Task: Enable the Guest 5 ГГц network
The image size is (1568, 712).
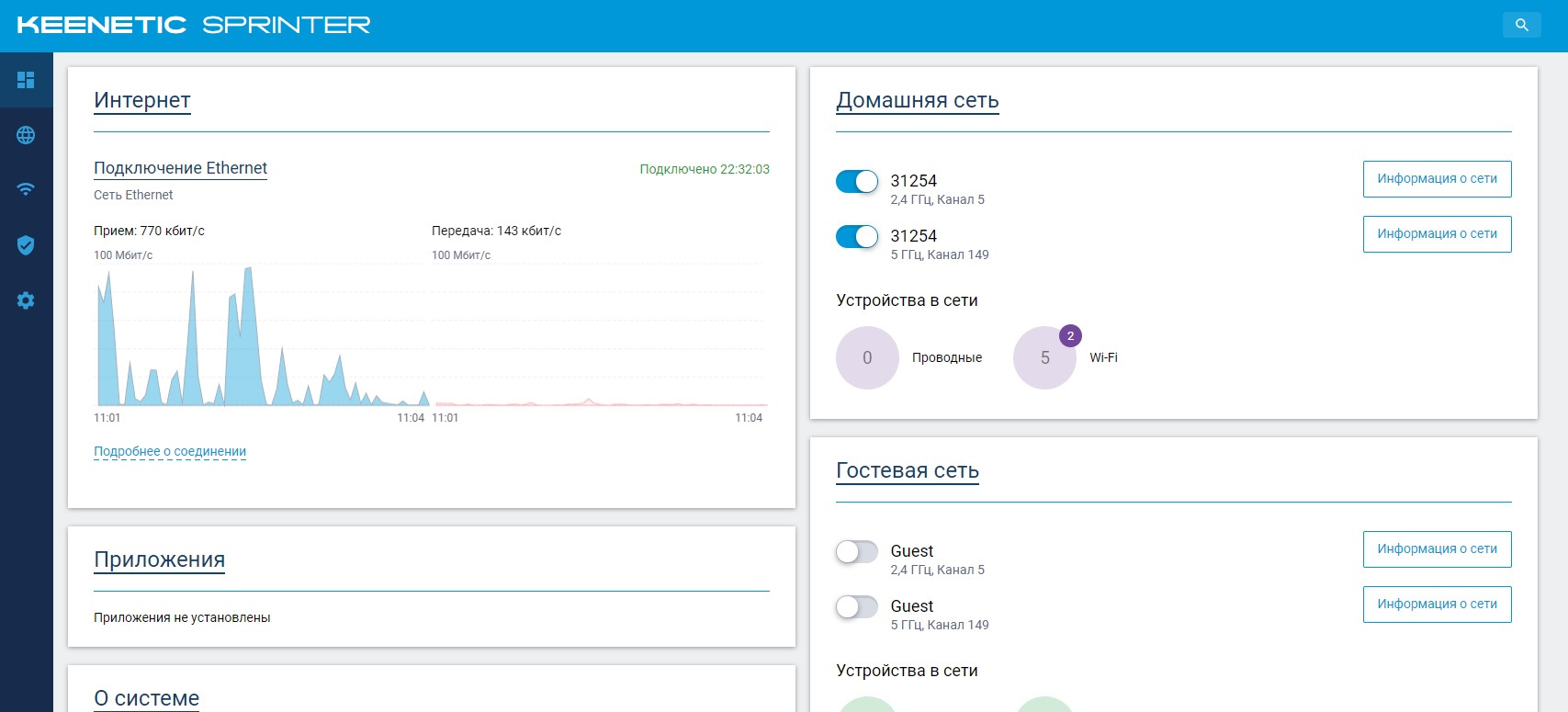Action: 857,607
